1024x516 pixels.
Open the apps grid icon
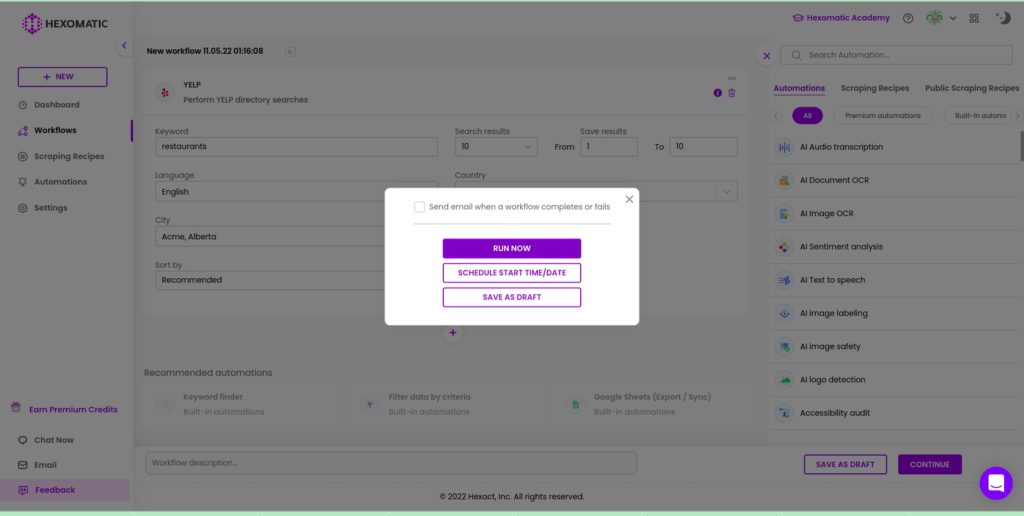tap(974, 18)
